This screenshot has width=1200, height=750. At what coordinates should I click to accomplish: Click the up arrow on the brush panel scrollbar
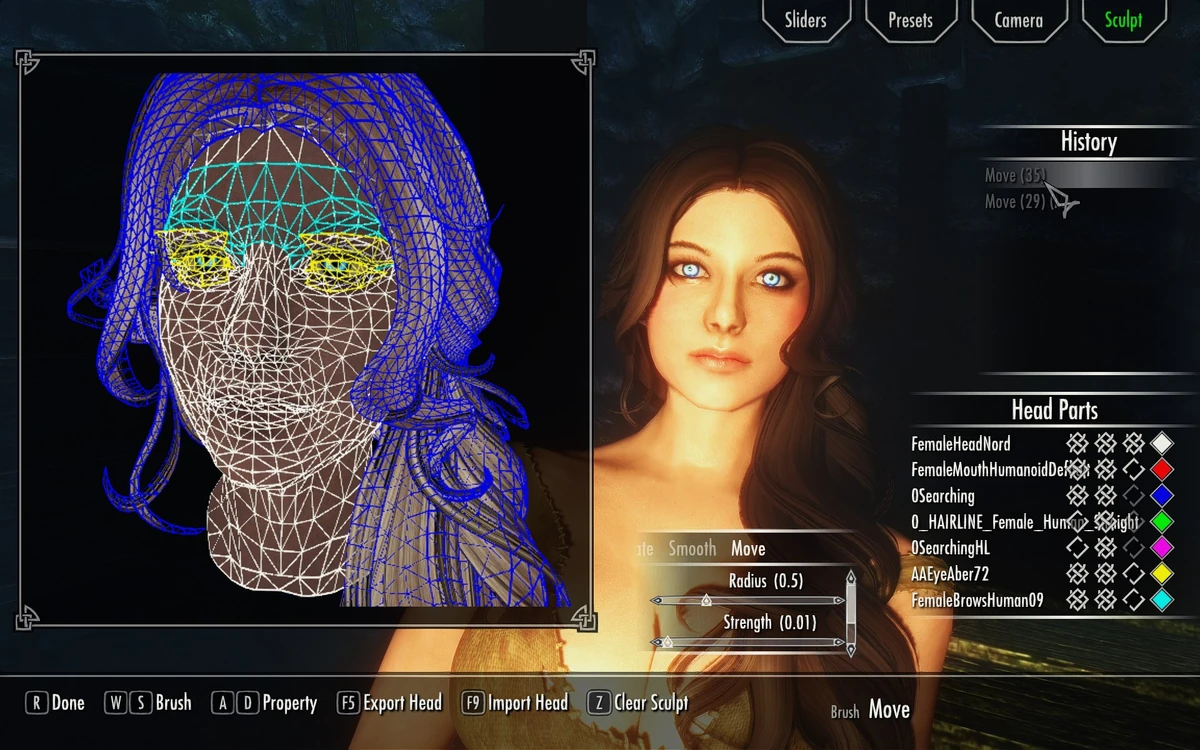point(850,576)
